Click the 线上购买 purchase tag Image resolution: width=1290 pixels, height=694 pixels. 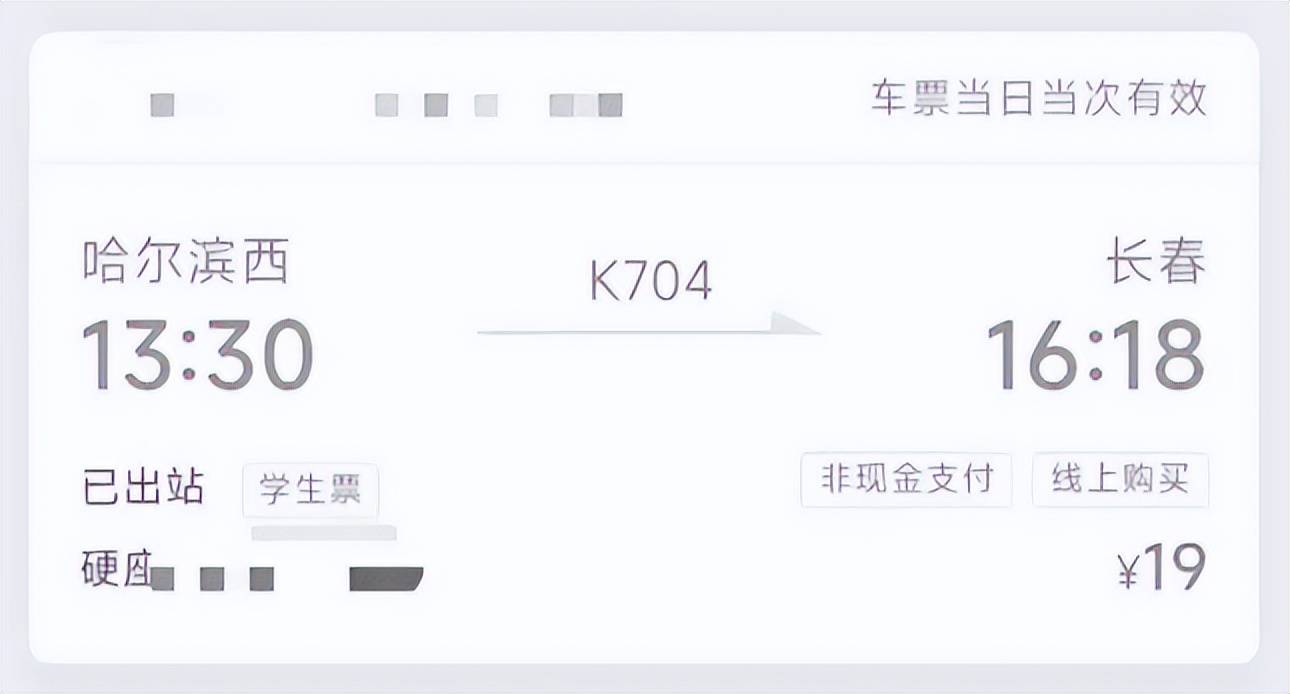1120,480
